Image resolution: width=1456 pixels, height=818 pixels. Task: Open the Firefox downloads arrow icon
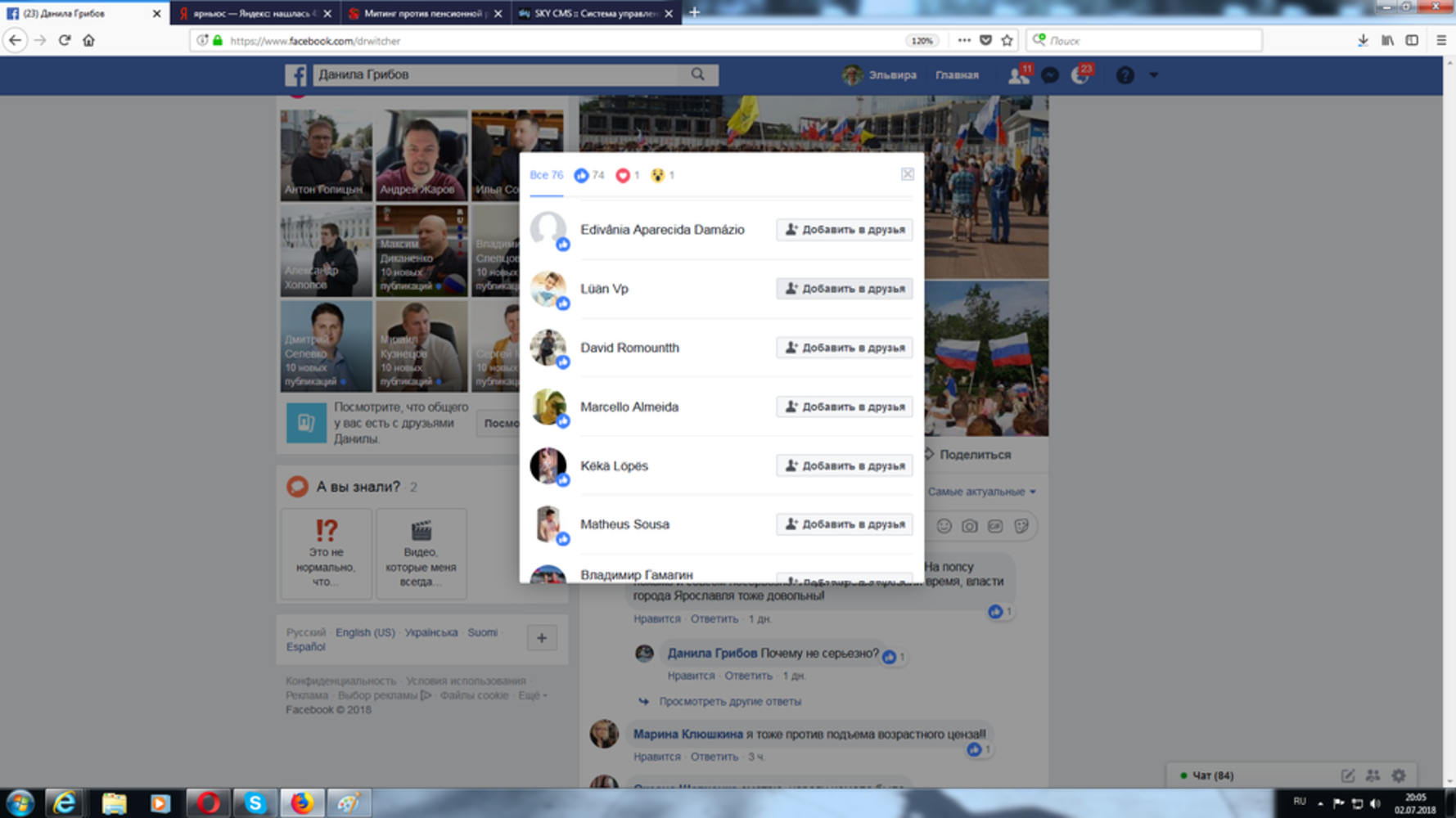coord(1363,40)
